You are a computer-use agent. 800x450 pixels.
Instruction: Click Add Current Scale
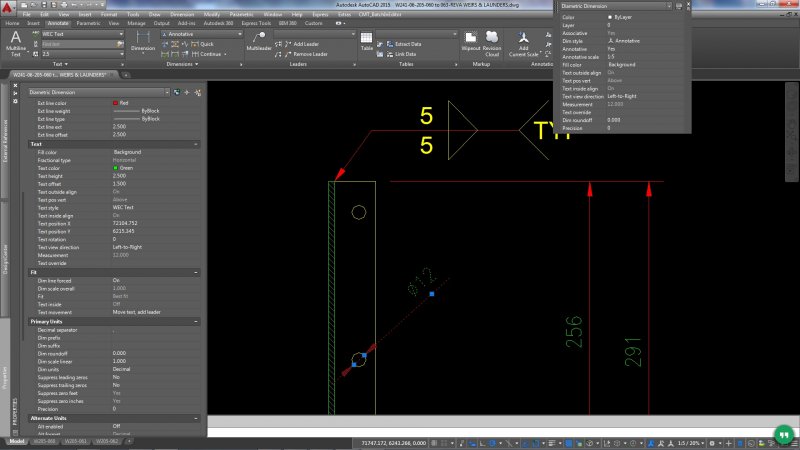[523, 44]
